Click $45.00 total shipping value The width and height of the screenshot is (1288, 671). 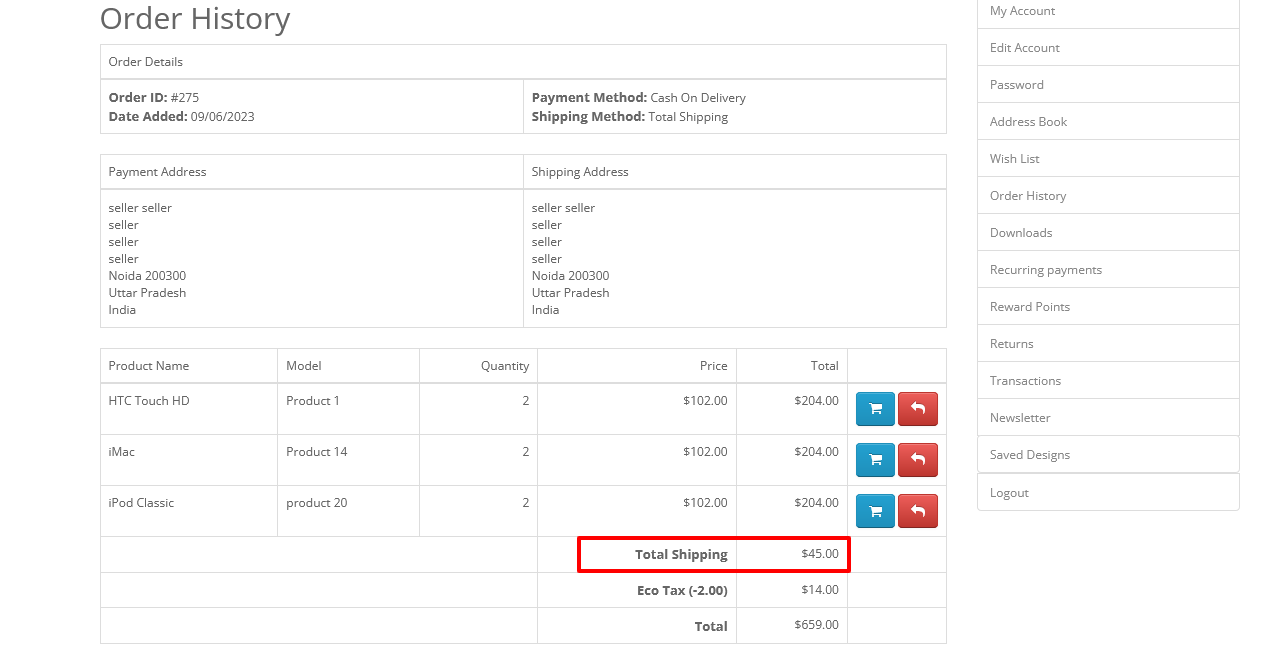point(820,553)
